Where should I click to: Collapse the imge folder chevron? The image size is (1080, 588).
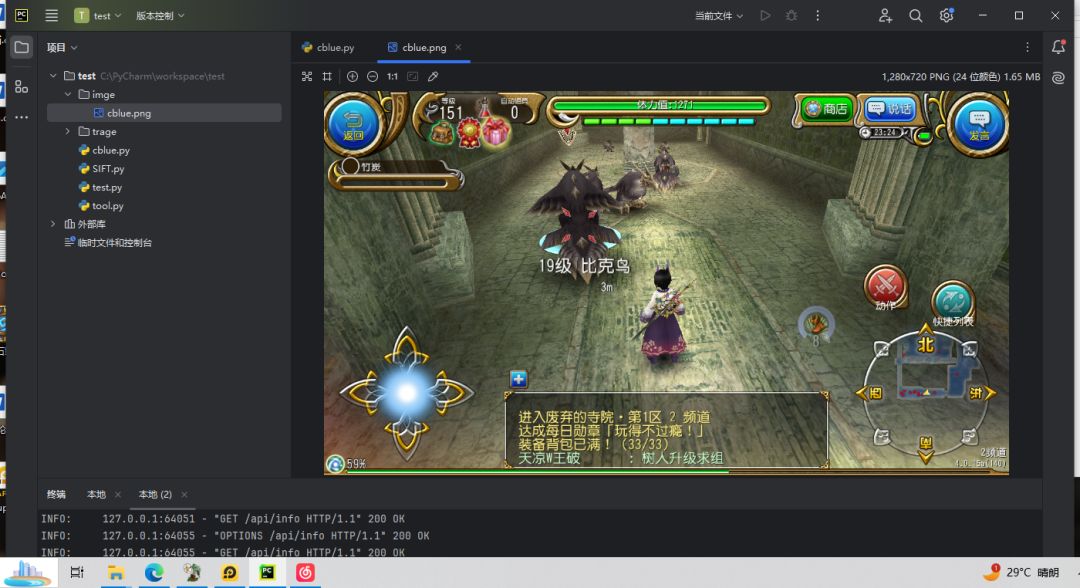(68, 94)
